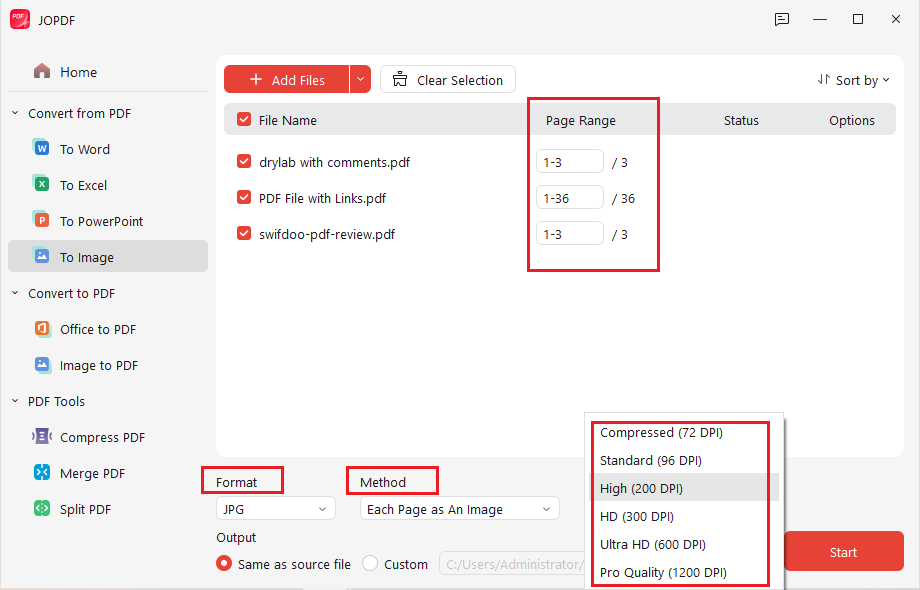Click the plus icon on Add Files
The image size is (920, 590).
click(x=256, y=79)
